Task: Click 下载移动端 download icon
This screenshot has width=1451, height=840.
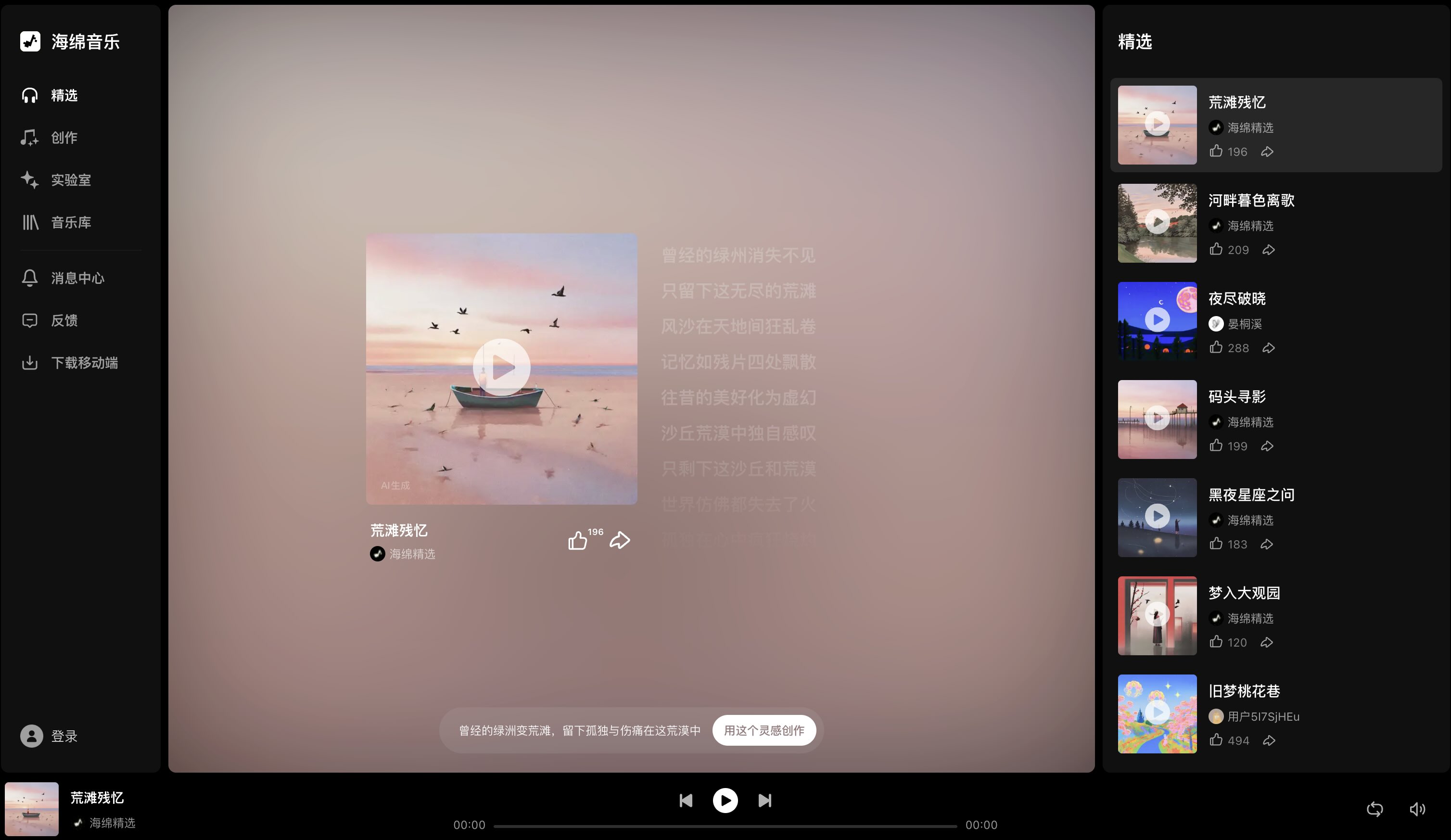Action: click(x=30, y=363)
